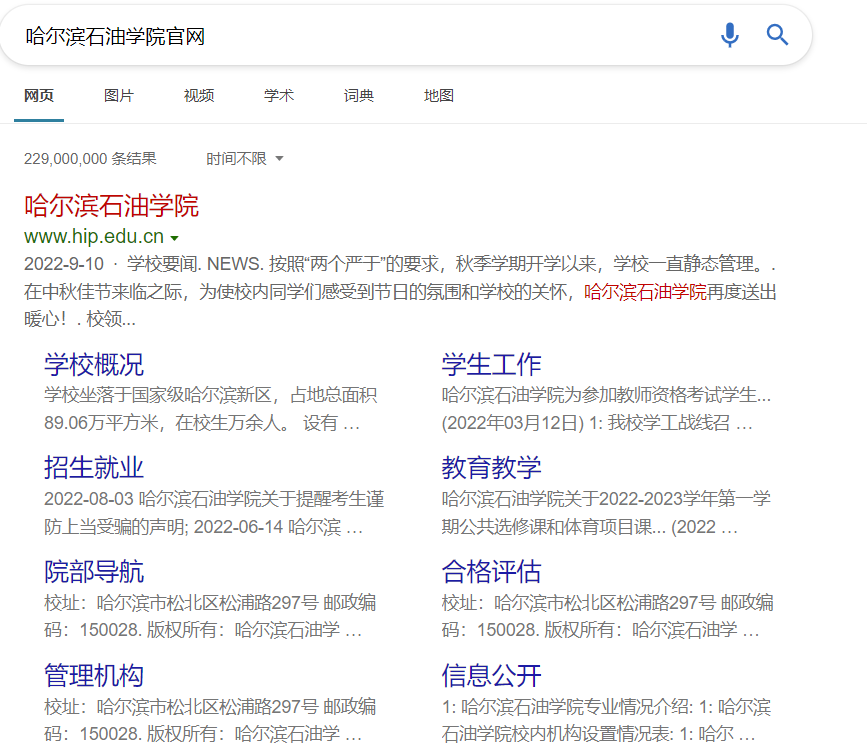Click the 信息公开 description about 专业情况介绍

point(606,720)
